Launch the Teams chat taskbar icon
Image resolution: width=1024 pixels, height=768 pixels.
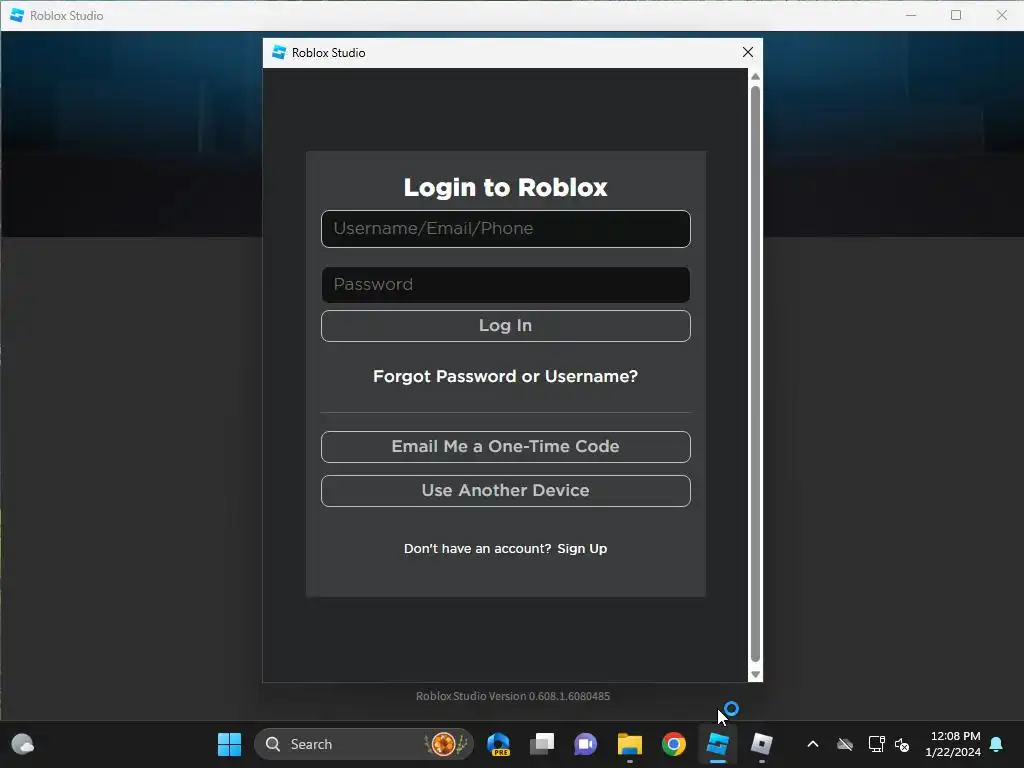point(586,744)
